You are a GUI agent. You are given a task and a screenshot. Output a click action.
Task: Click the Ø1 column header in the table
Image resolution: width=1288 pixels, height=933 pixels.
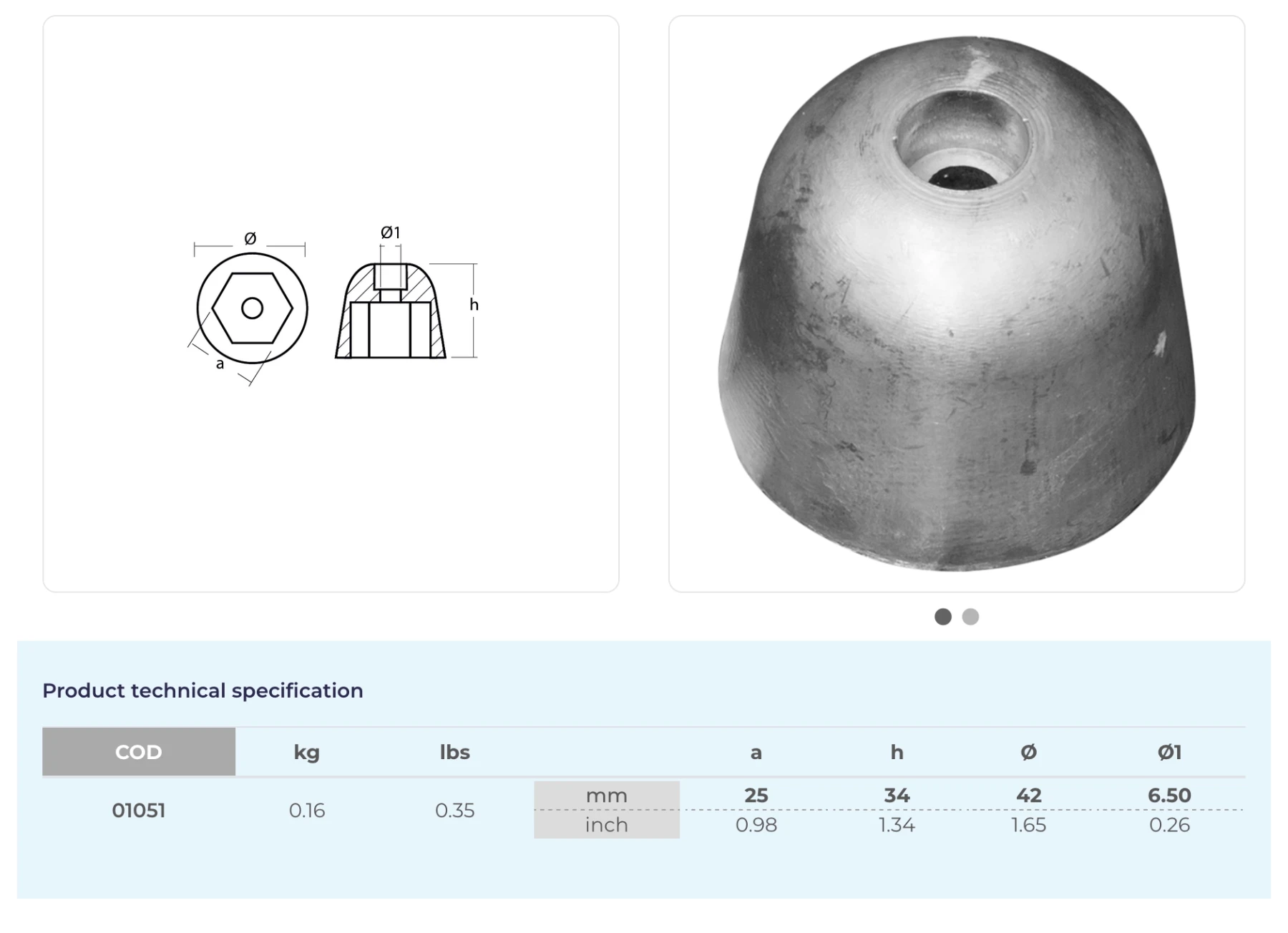coord(1169,752)
